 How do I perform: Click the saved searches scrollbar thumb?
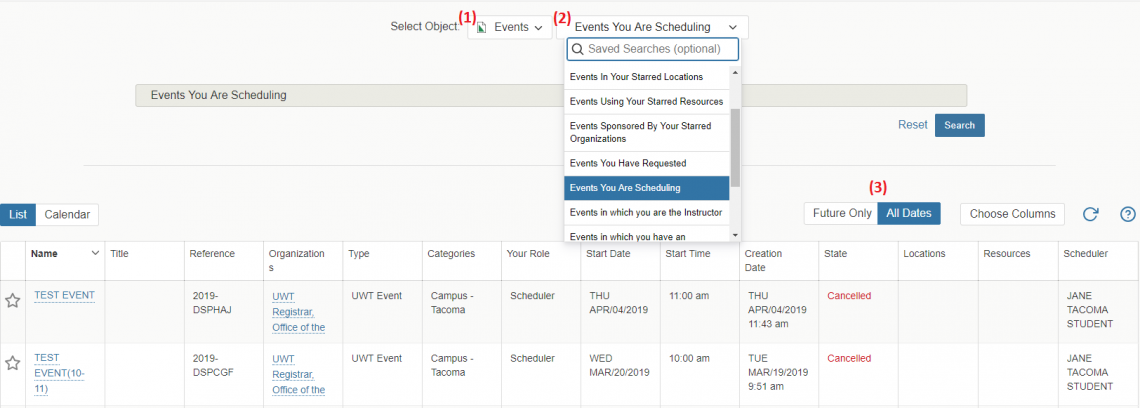(x=735, y=147)
